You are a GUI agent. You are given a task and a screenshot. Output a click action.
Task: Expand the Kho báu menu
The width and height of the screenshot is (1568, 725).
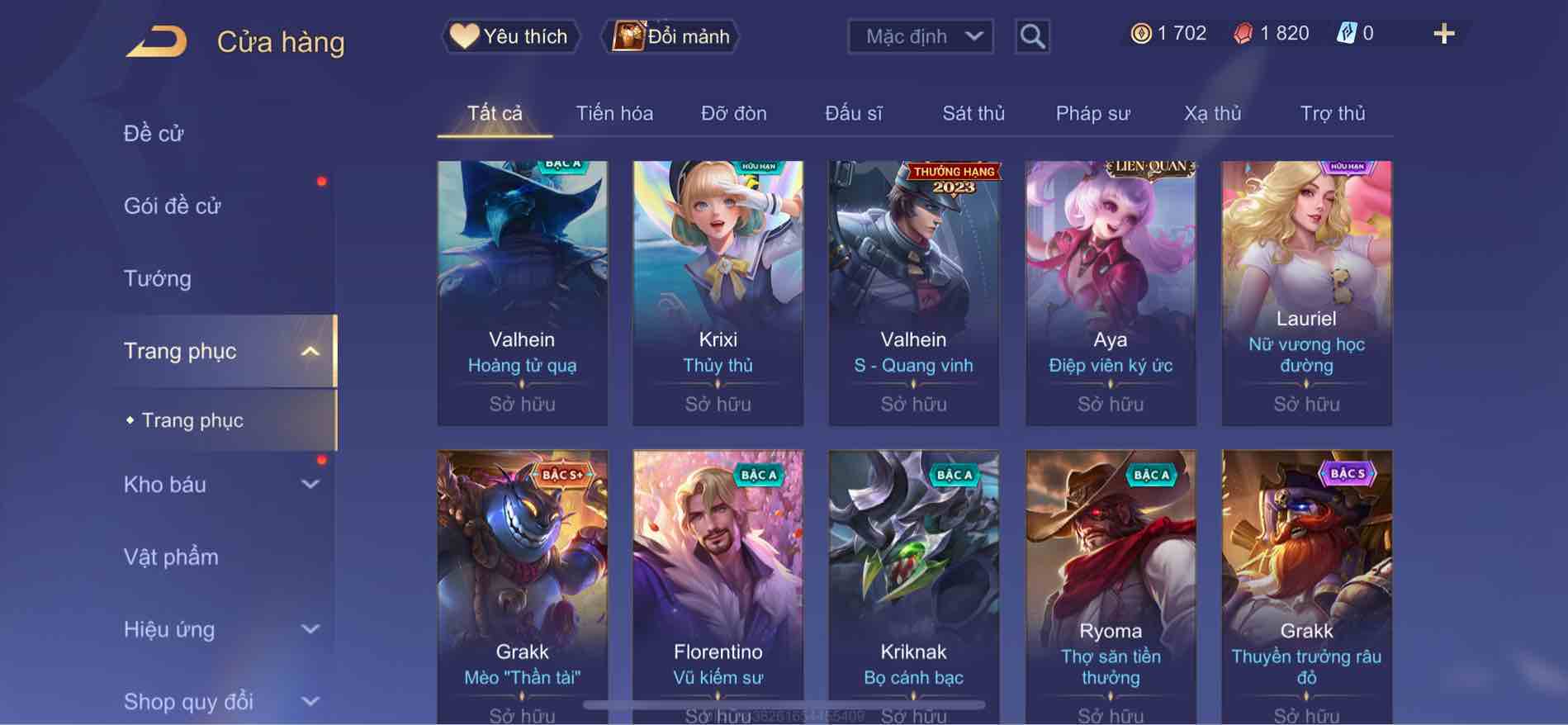click(310, 485)
